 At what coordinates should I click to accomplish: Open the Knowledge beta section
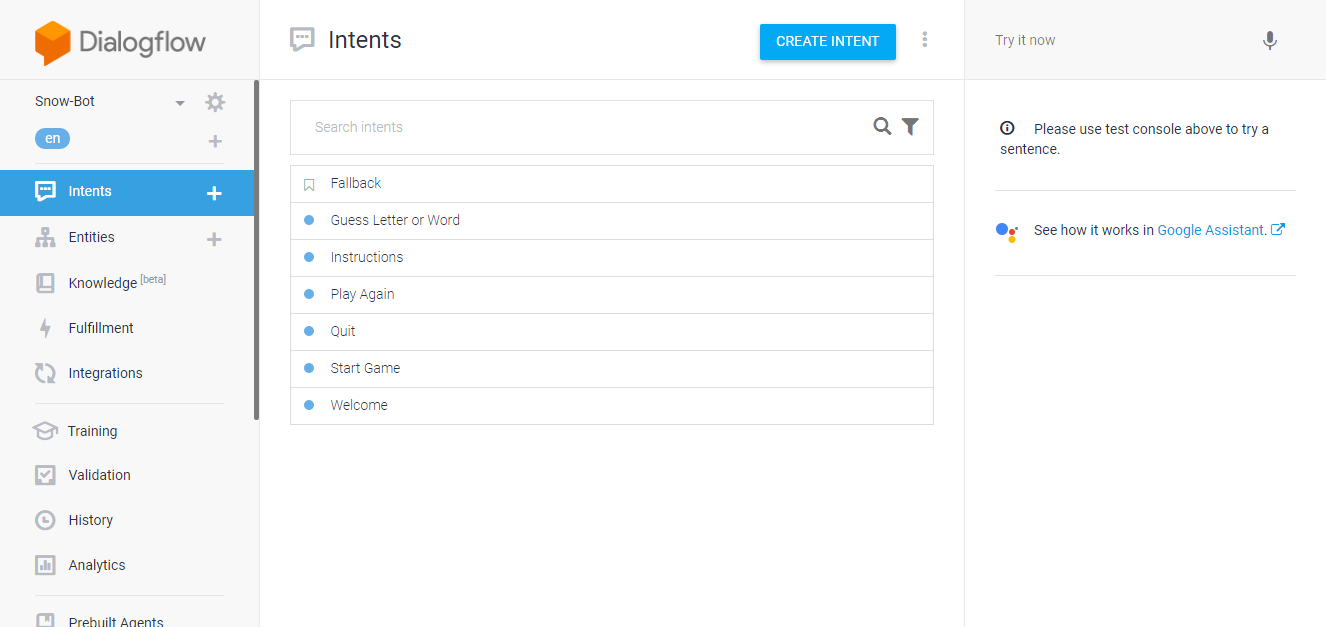(x=102, y=283)
